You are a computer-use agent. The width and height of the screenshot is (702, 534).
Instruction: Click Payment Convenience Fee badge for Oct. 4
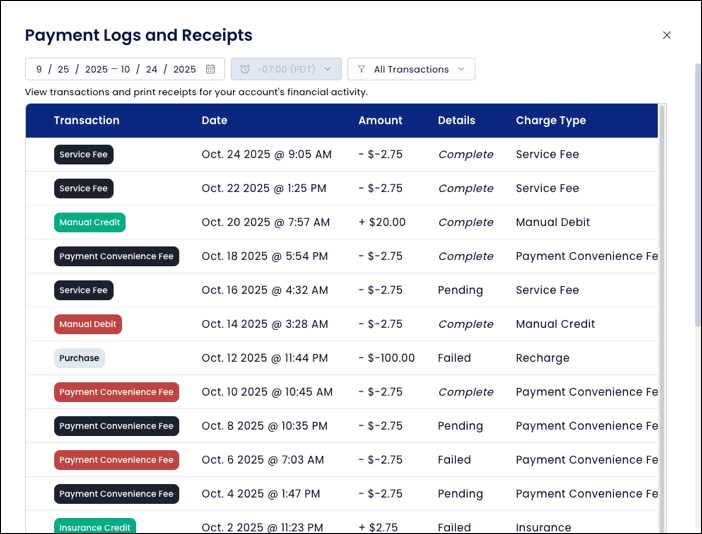[116, 494]
